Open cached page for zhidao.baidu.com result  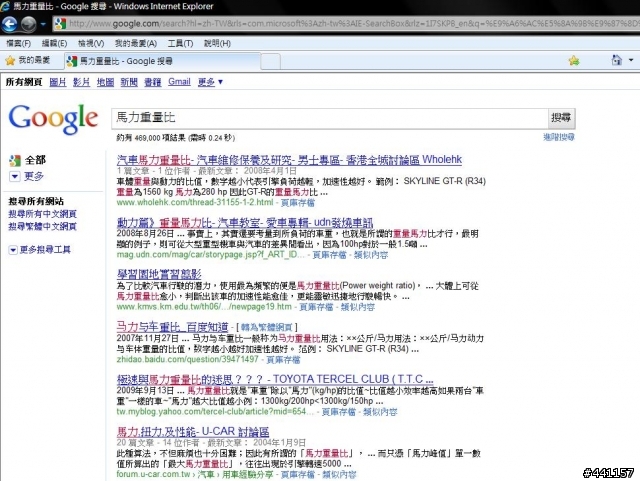[283, 360]
